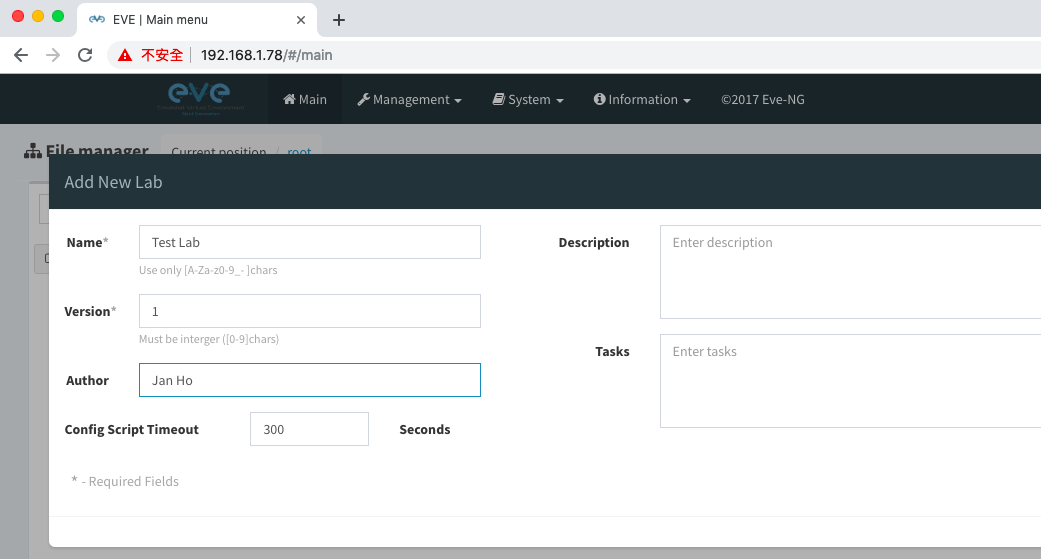1041x559 pixels.
Task: Open the Main home menu item
Action: click(305, 99)
